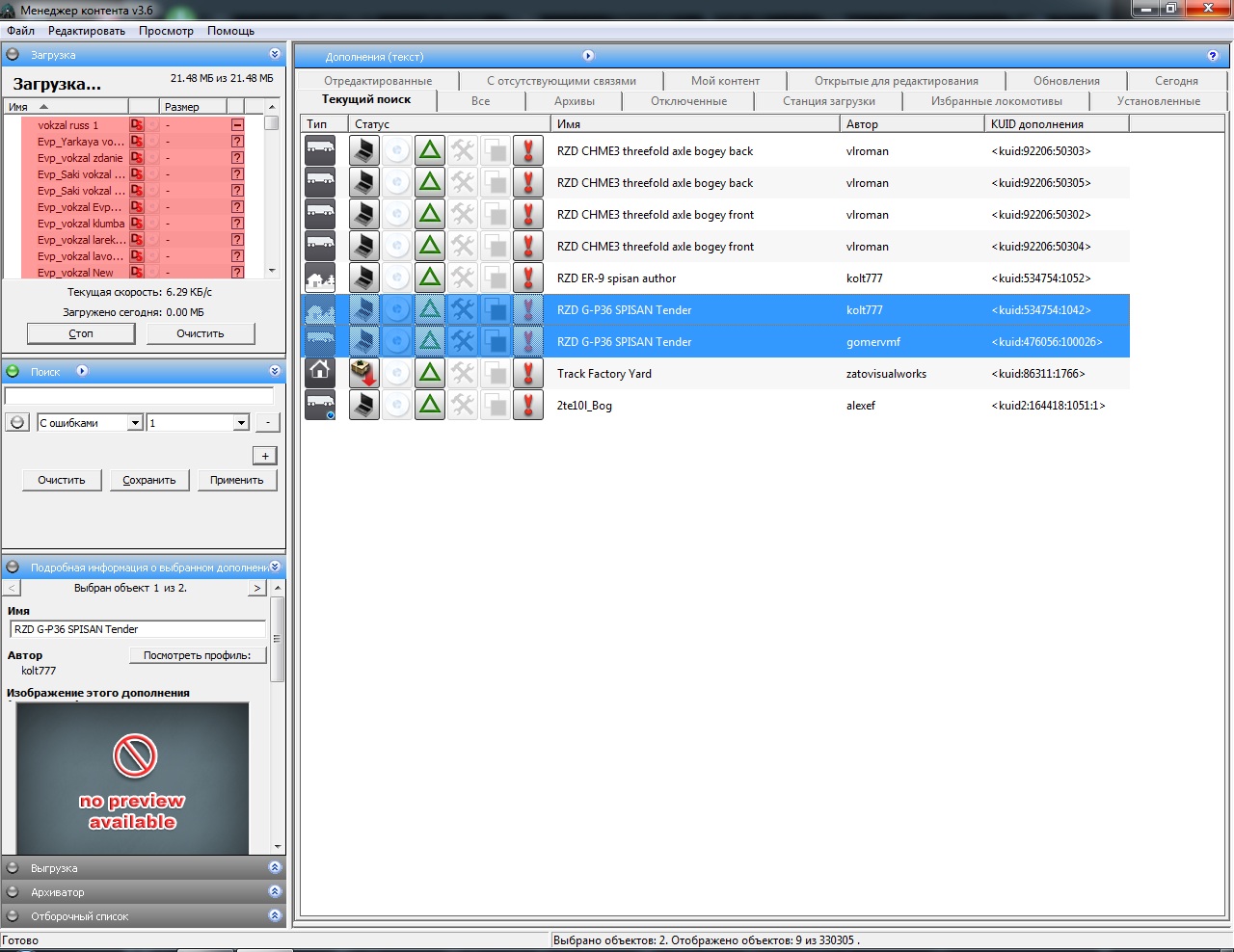Click the search text input field

coord(140,396)
